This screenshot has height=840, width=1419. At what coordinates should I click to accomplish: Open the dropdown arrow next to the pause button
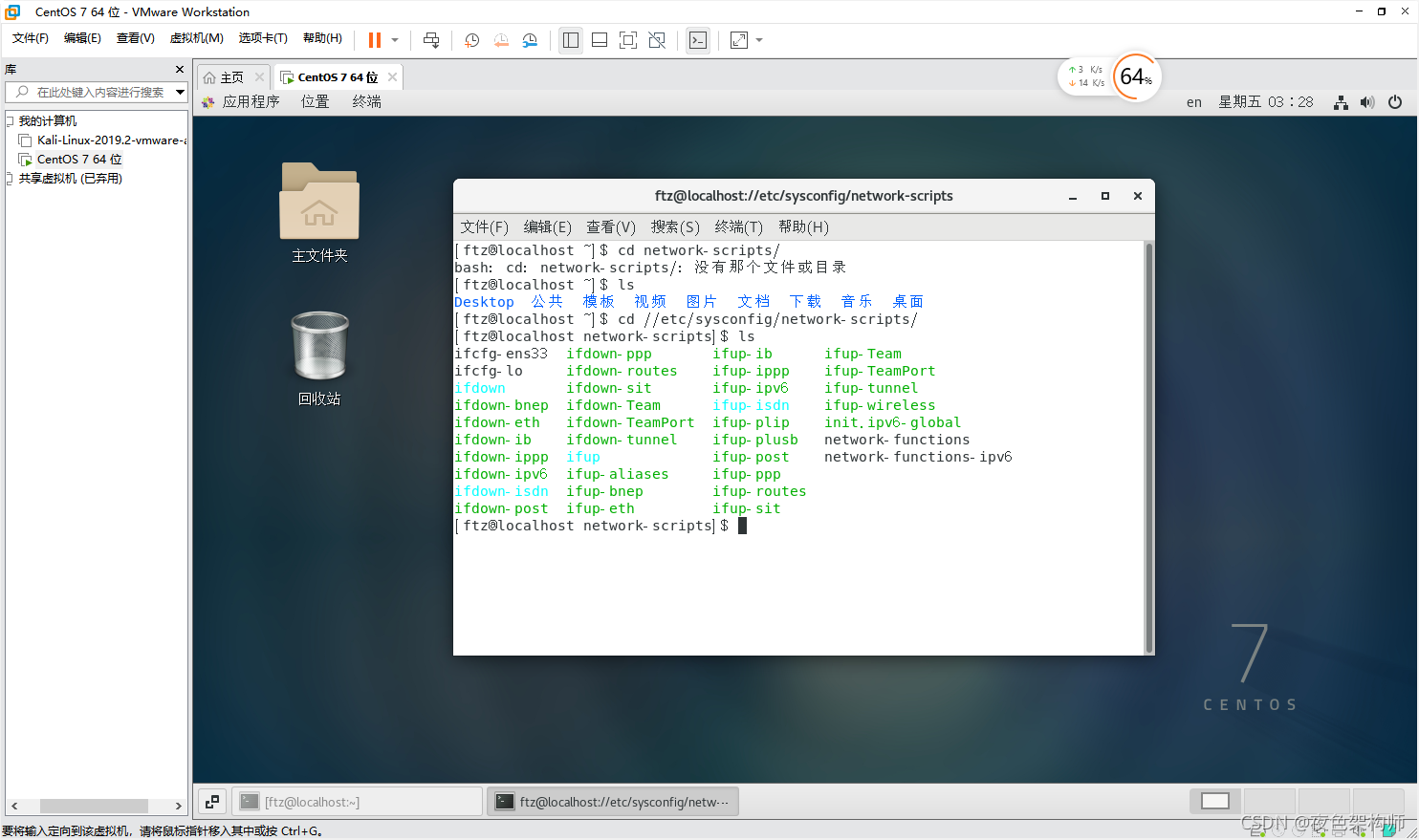tap(395, 40)
